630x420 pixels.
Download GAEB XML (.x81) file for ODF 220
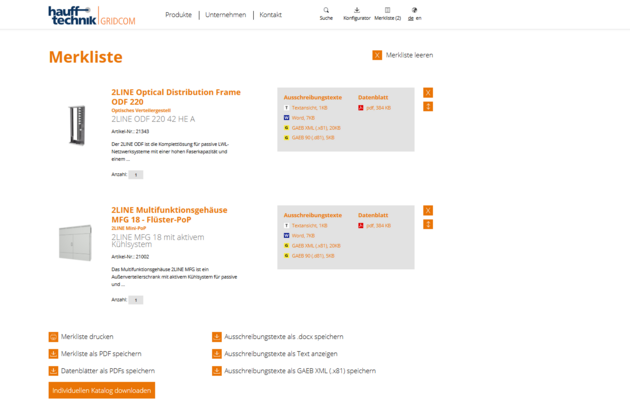point(316,128)
